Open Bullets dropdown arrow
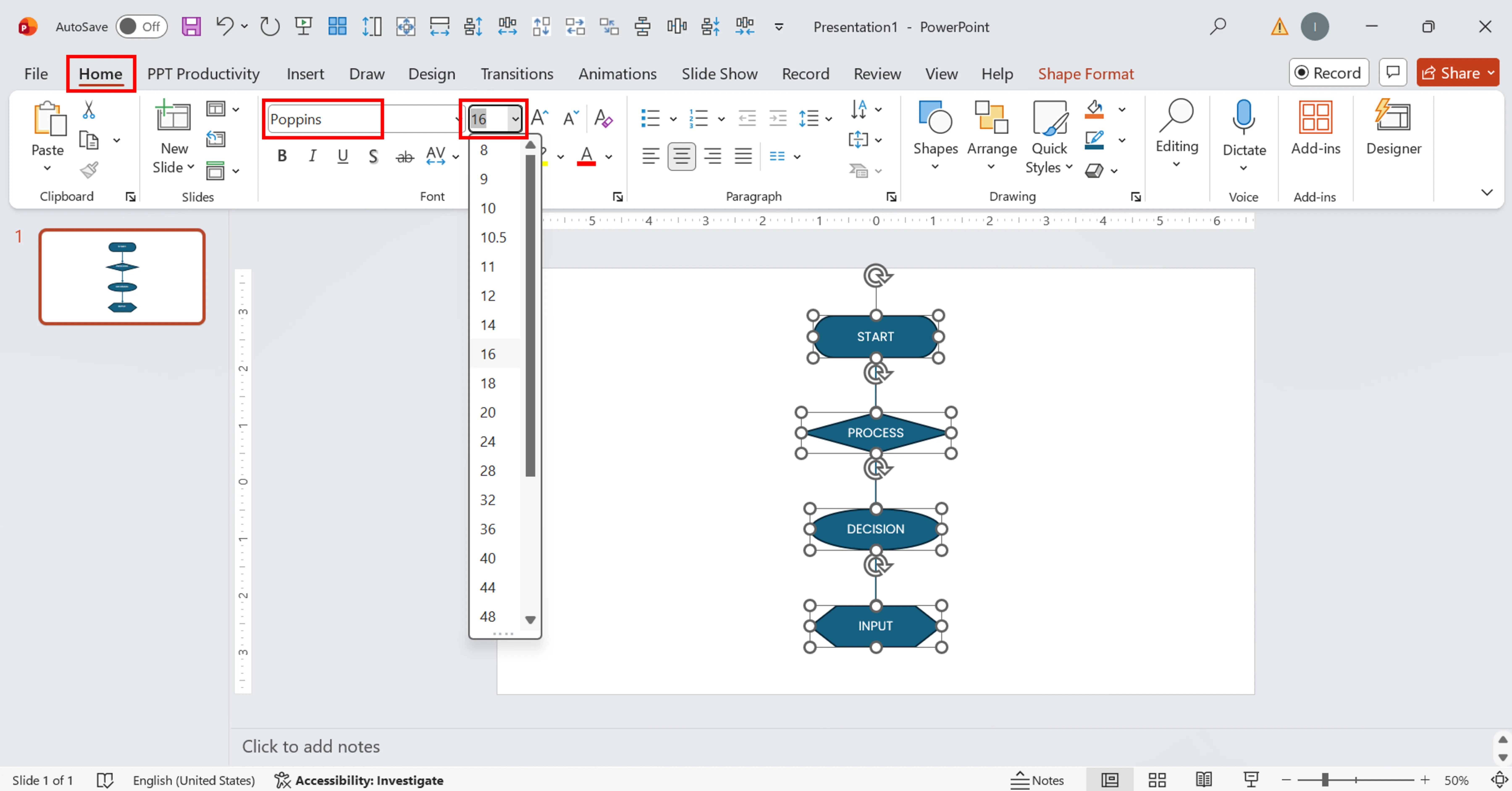Image resolution: width=1512 pixels, height=791 pixels. click(673, 119)
